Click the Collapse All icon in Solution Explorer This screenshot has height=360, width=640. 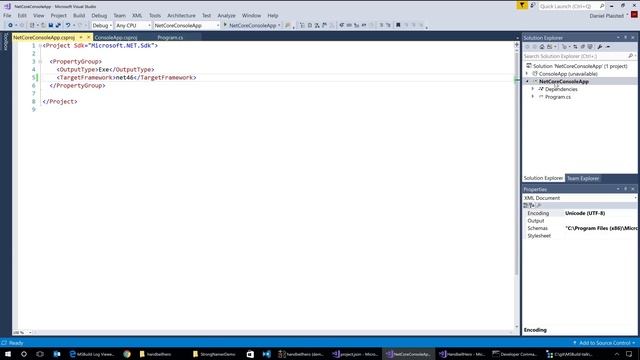(582, 47)
